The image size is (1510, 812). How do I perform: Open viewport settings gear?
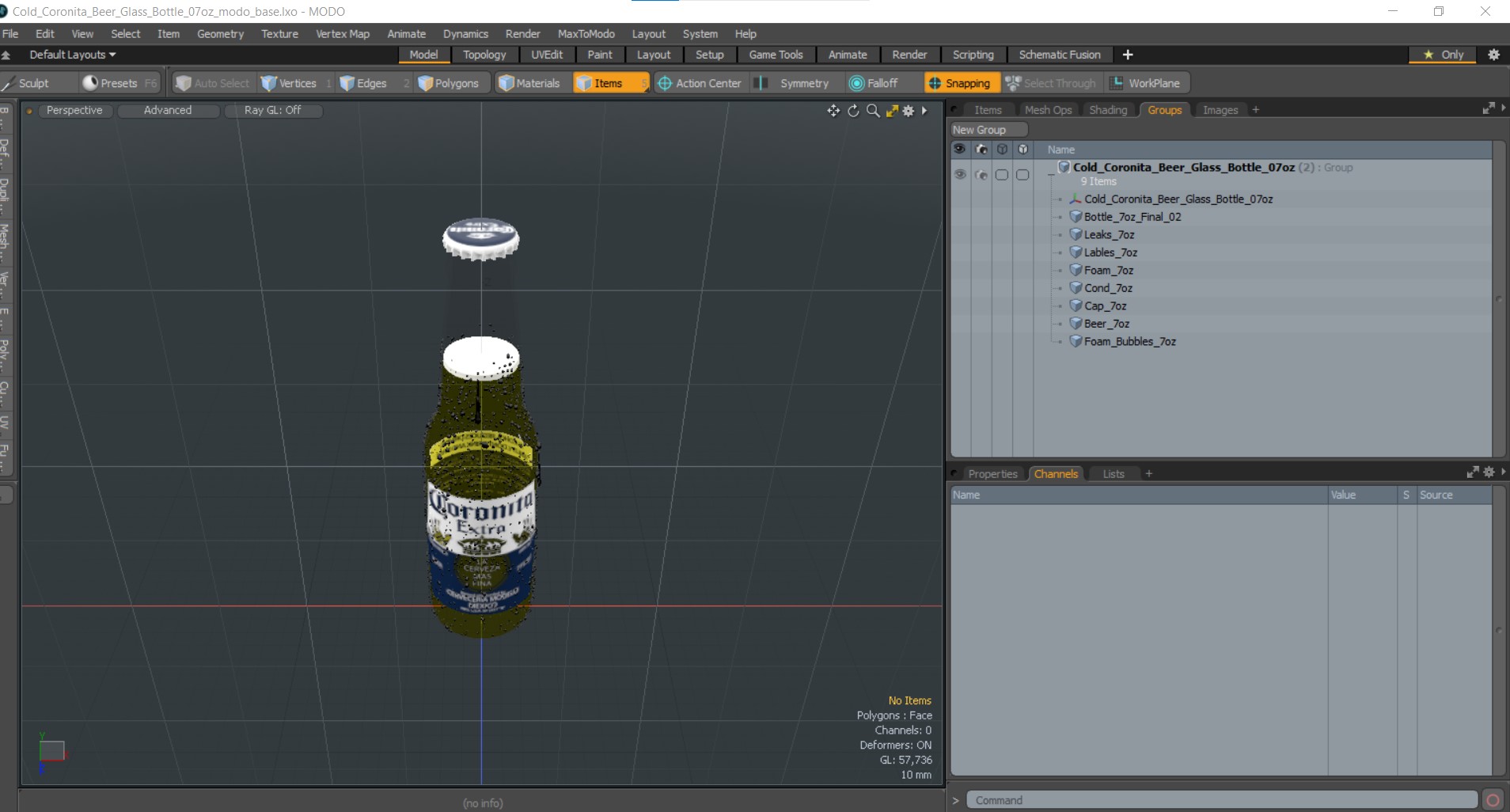909,111
